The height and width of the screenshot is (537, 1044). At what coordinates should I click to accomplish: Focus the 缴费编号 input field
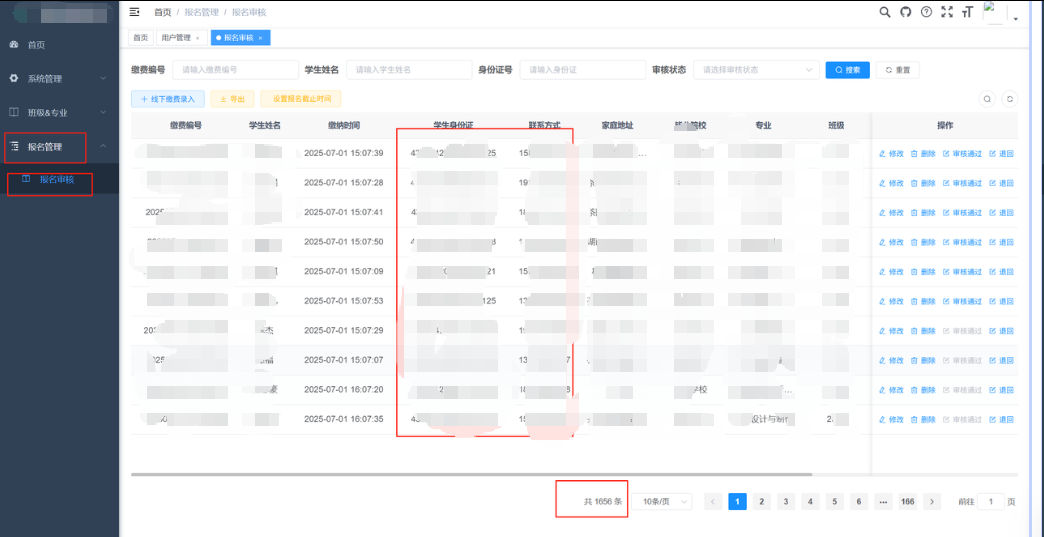(x=236, y=70)
